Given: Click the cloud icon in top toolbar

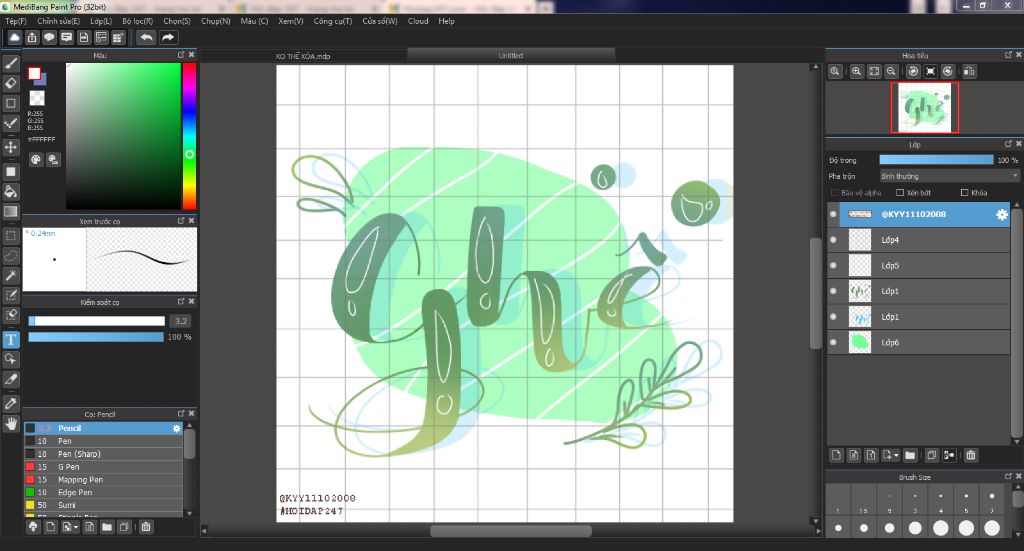Looking at the screenshot, I should pos(14,37).
